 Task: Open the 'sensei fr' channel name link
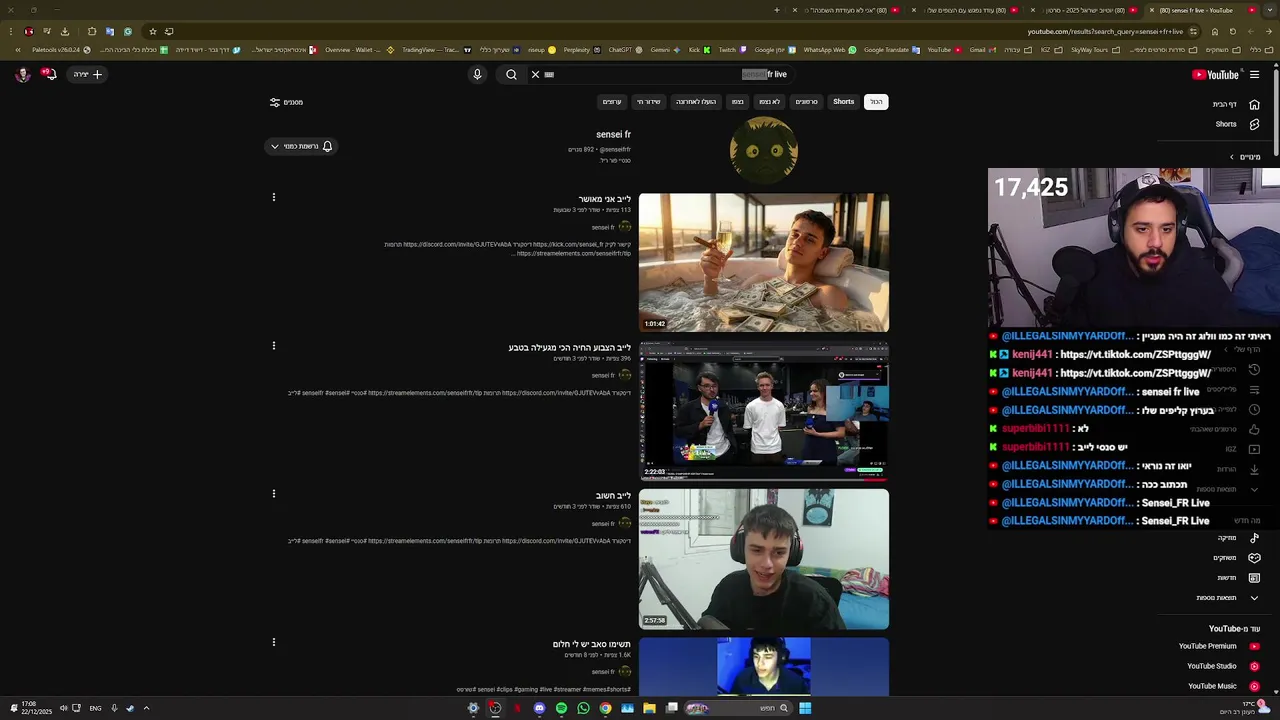pyautogui.click(x=613, y=135)
